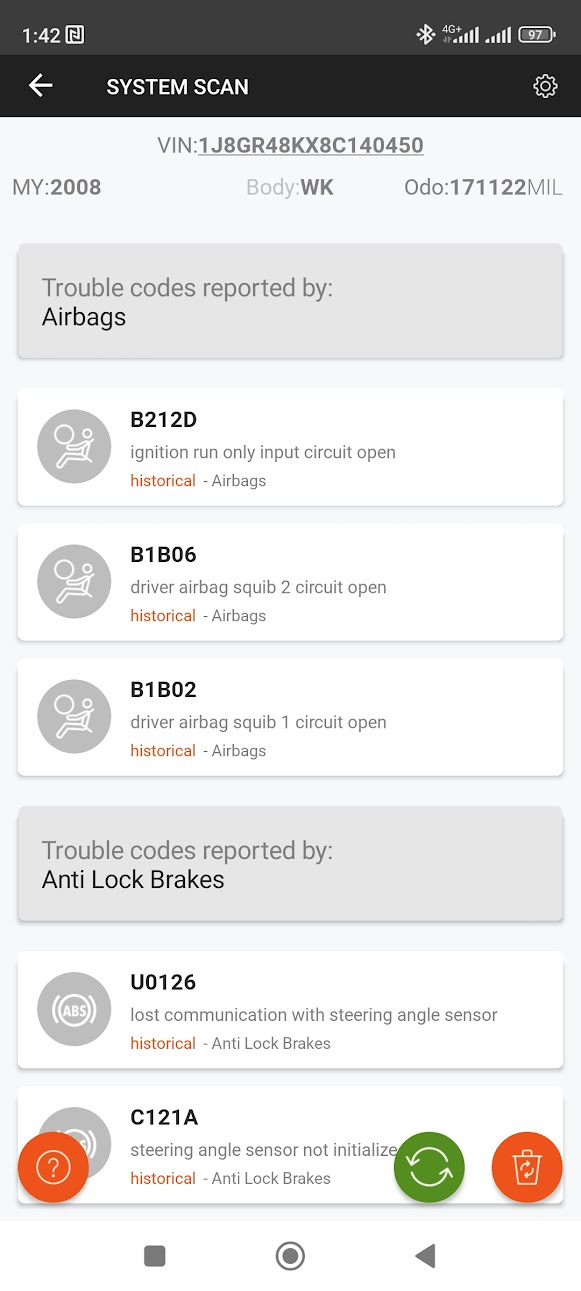Tap the airbag icon beside B1B06

coord(73,581)
